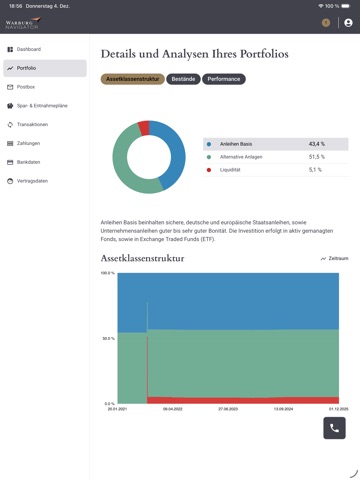Open the gold notifications badge
This screenshot has width=360, height=480.
(326, 23)
